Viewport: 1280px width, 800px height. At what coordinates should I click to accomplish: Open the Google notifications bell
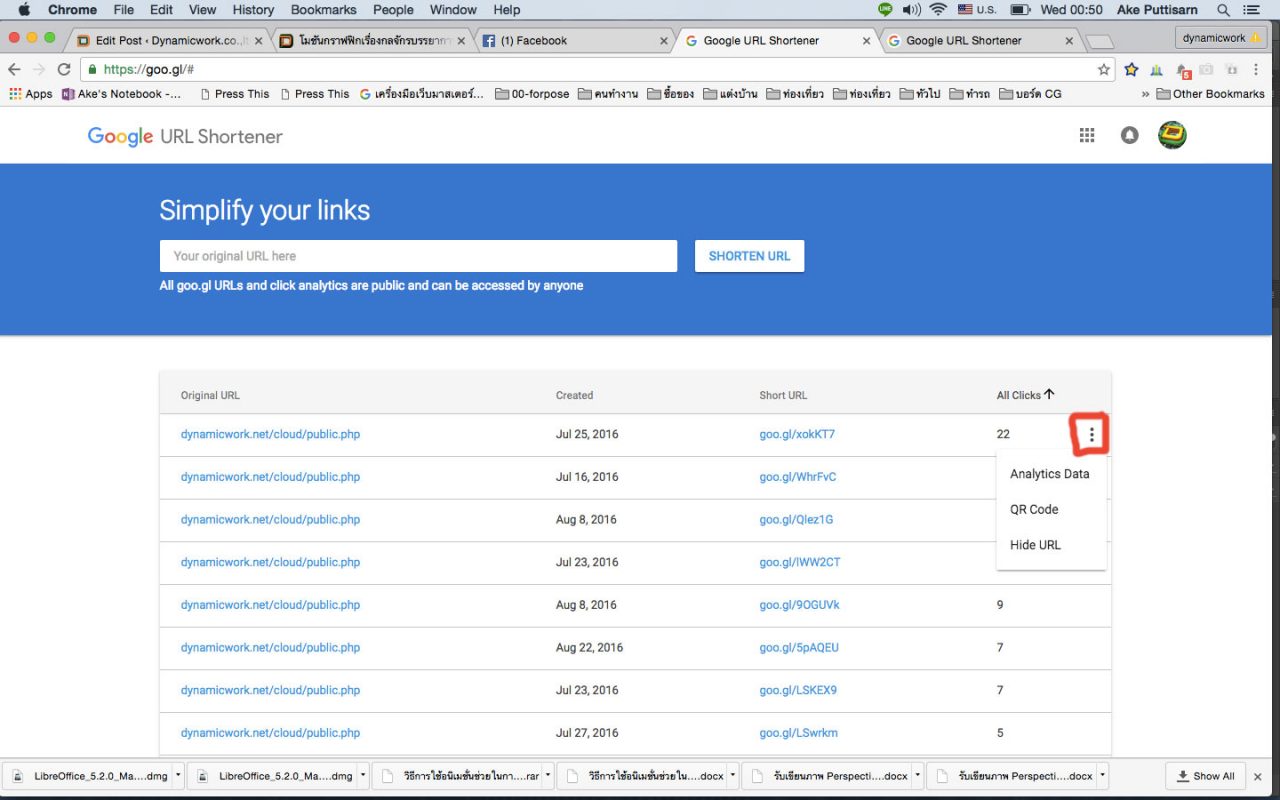[1129, 136]
